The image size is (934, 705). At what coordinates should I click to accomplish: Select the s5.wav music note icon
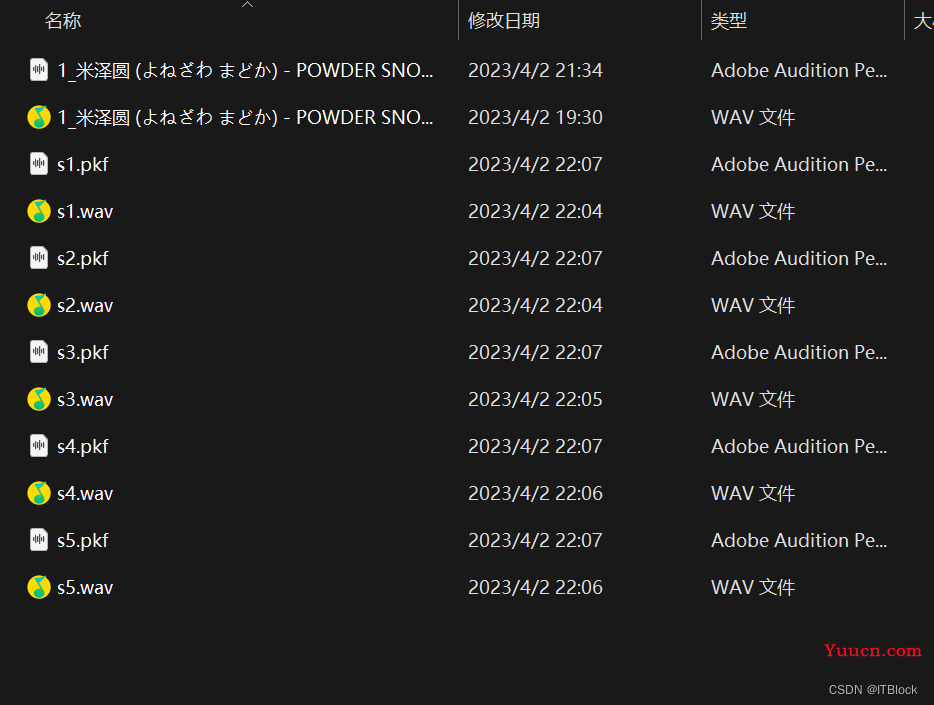coord(39,587)
